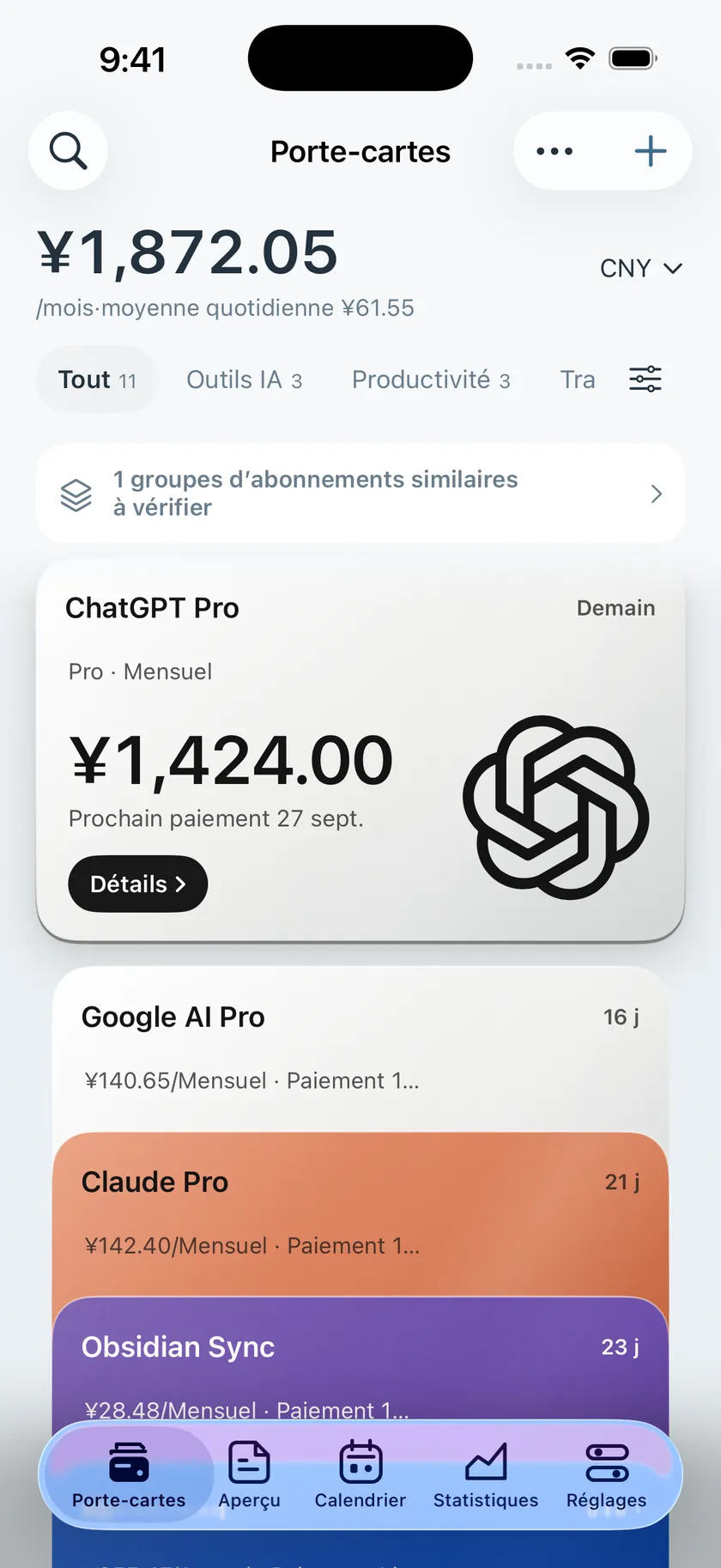
Task: Expand the CNY currency dropdown
Action: coord(641,269)
